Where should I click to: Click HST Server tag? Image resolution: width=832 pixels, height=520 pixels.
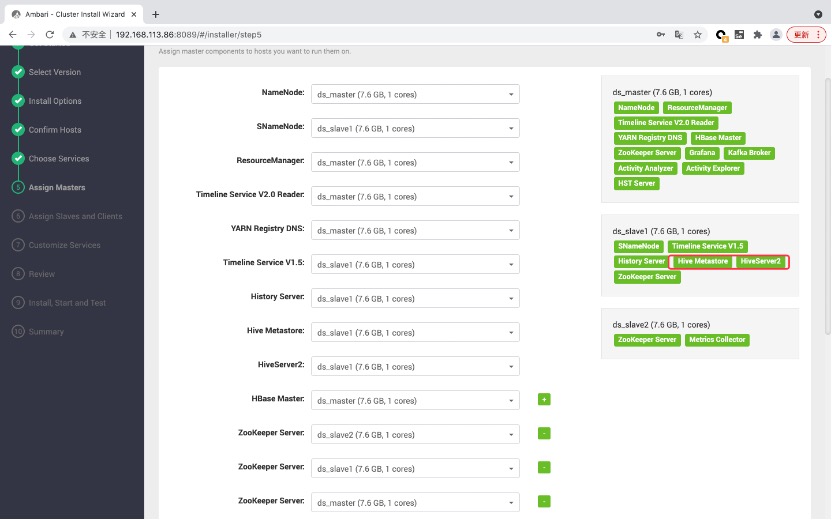point(636,184)
